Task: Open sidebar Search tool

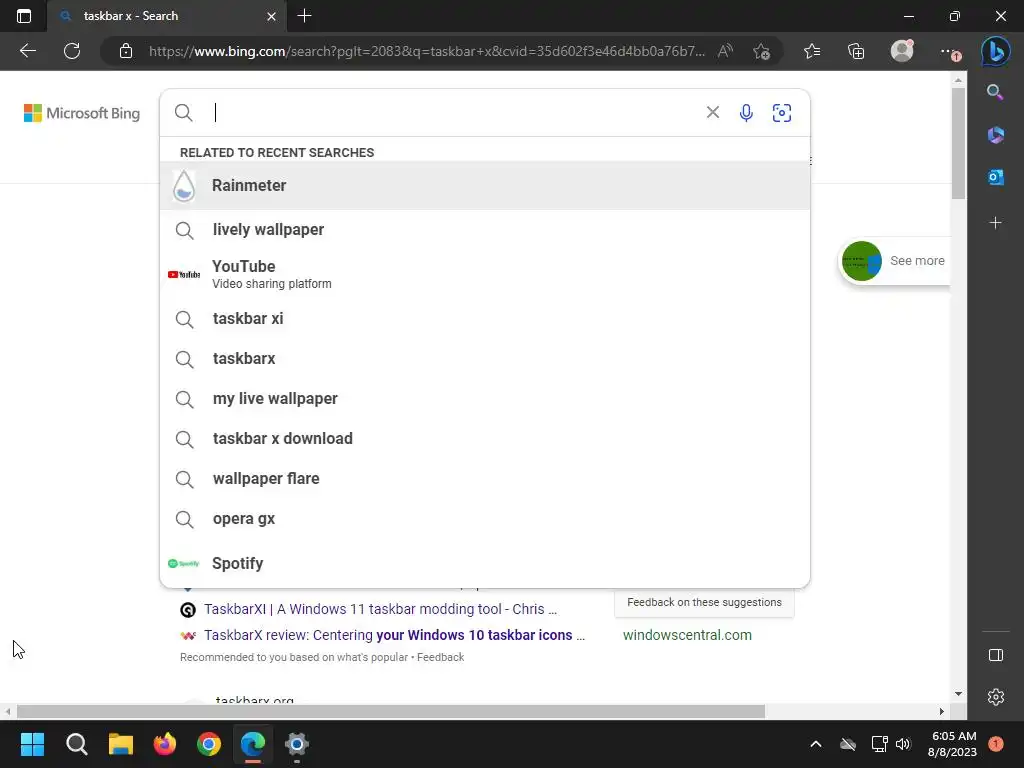Action: pos(995,92)
